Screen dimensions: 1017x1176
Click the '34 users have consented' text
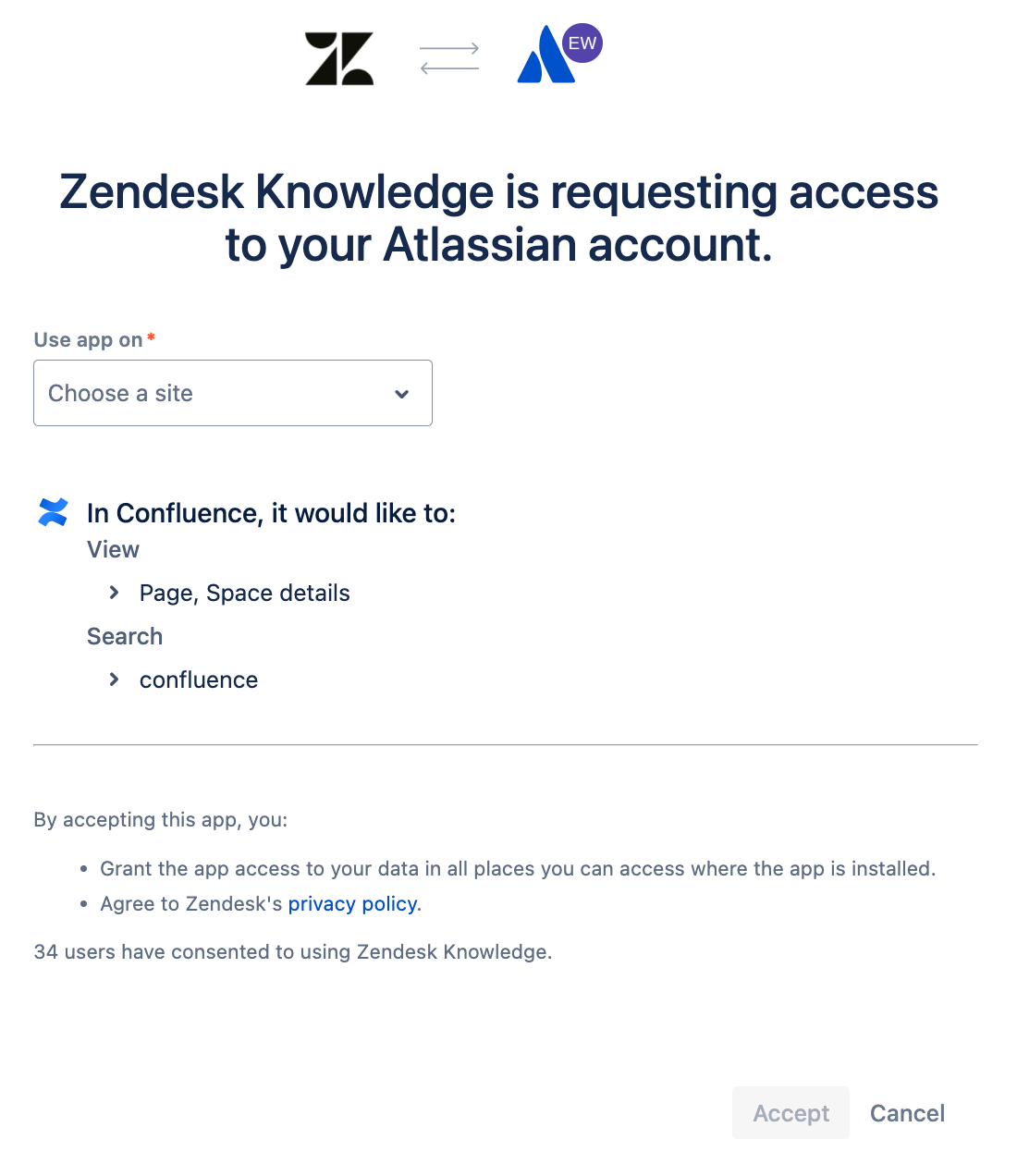pos(292,951)
